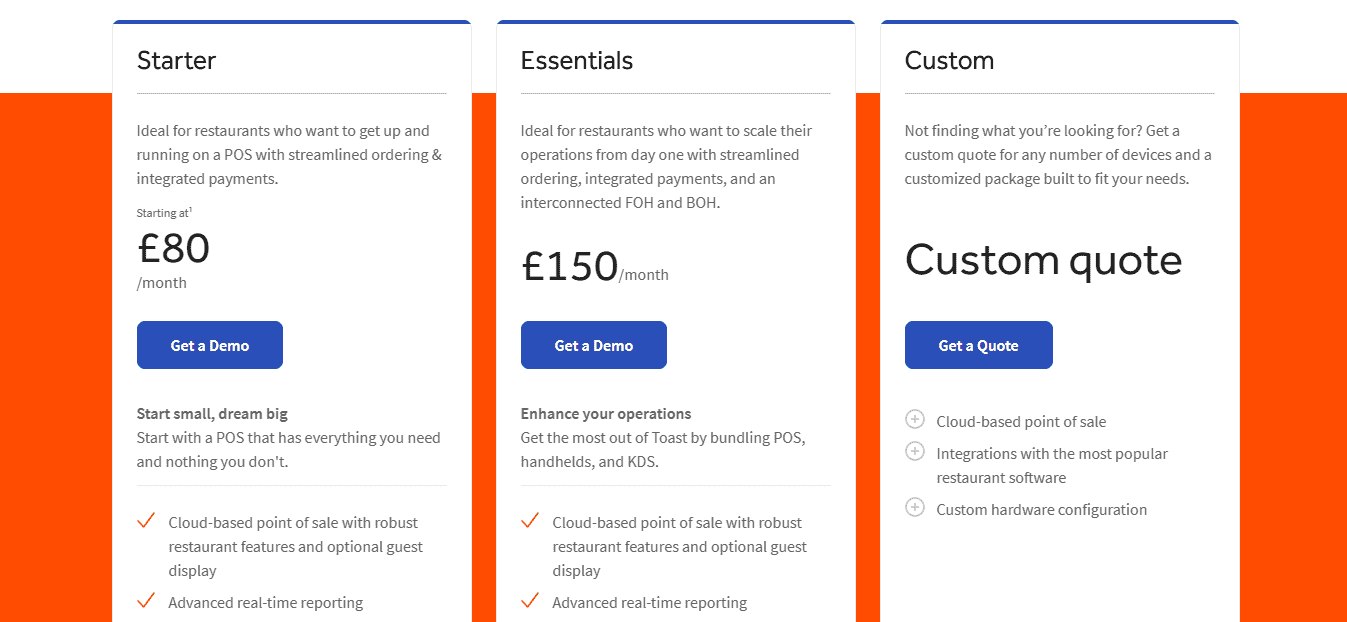
Task: Select the Essentials plan heading
Action: tap(577, 60)
